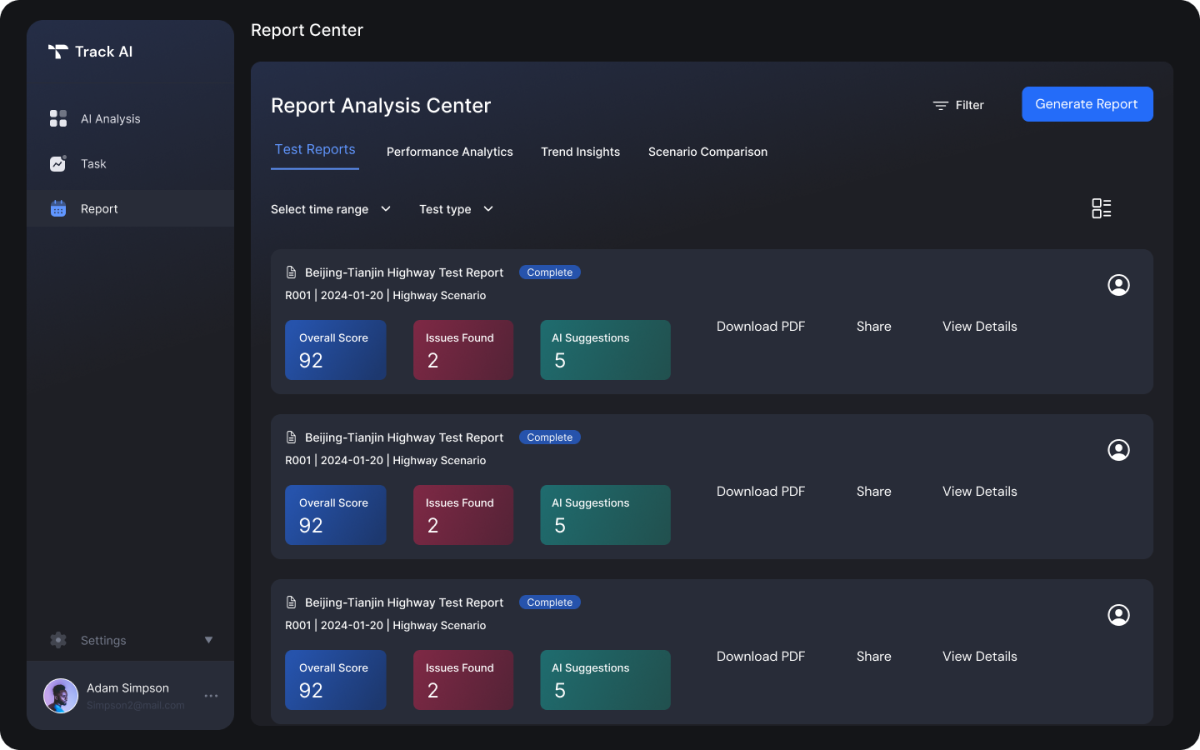Viewport: 1200px width, 750px height.
Task: Click the Report Analysis Center heading
Action: click(381, 105)
